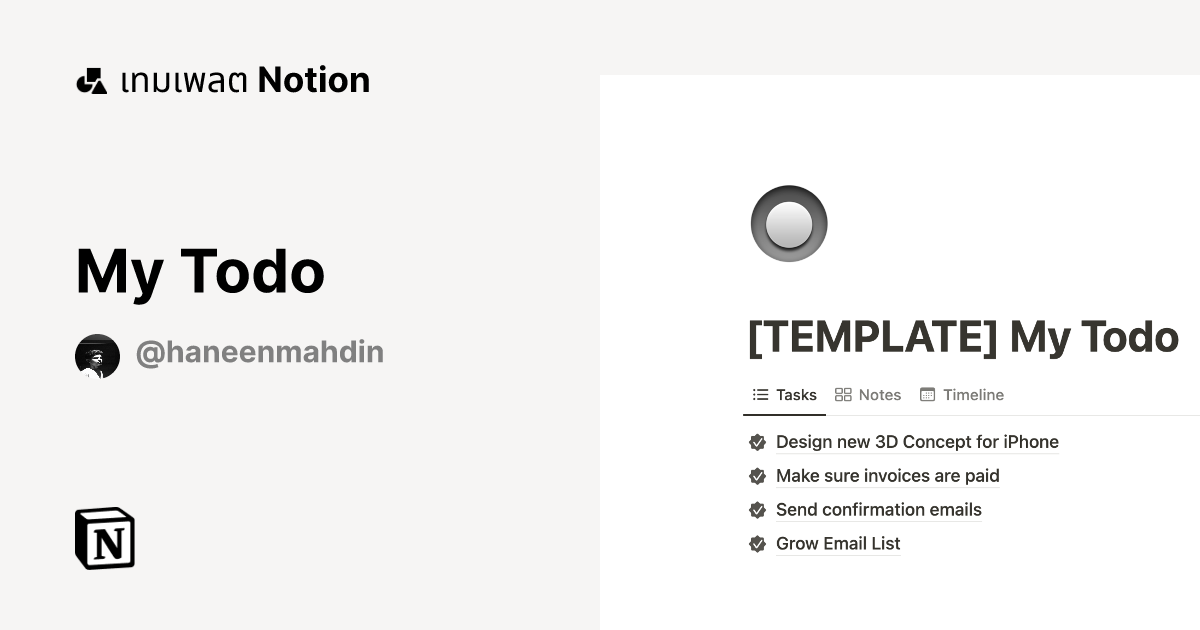Toggle checkmark for Send confirmation emails
The height and width of the screenshot is (630, 1200).
[757, 510]
